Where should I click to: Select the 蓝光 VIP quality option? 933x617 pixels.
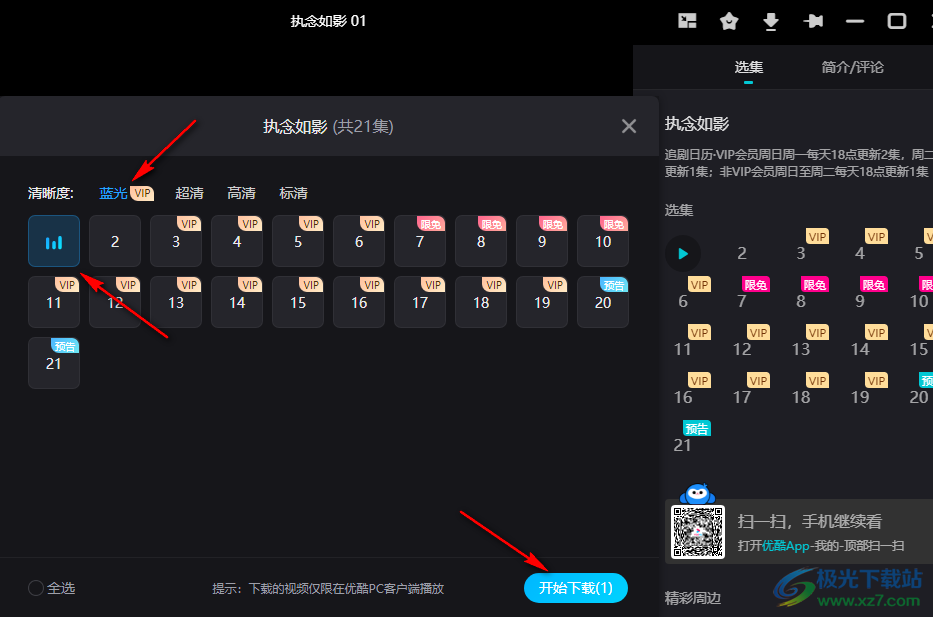[126, 193]
